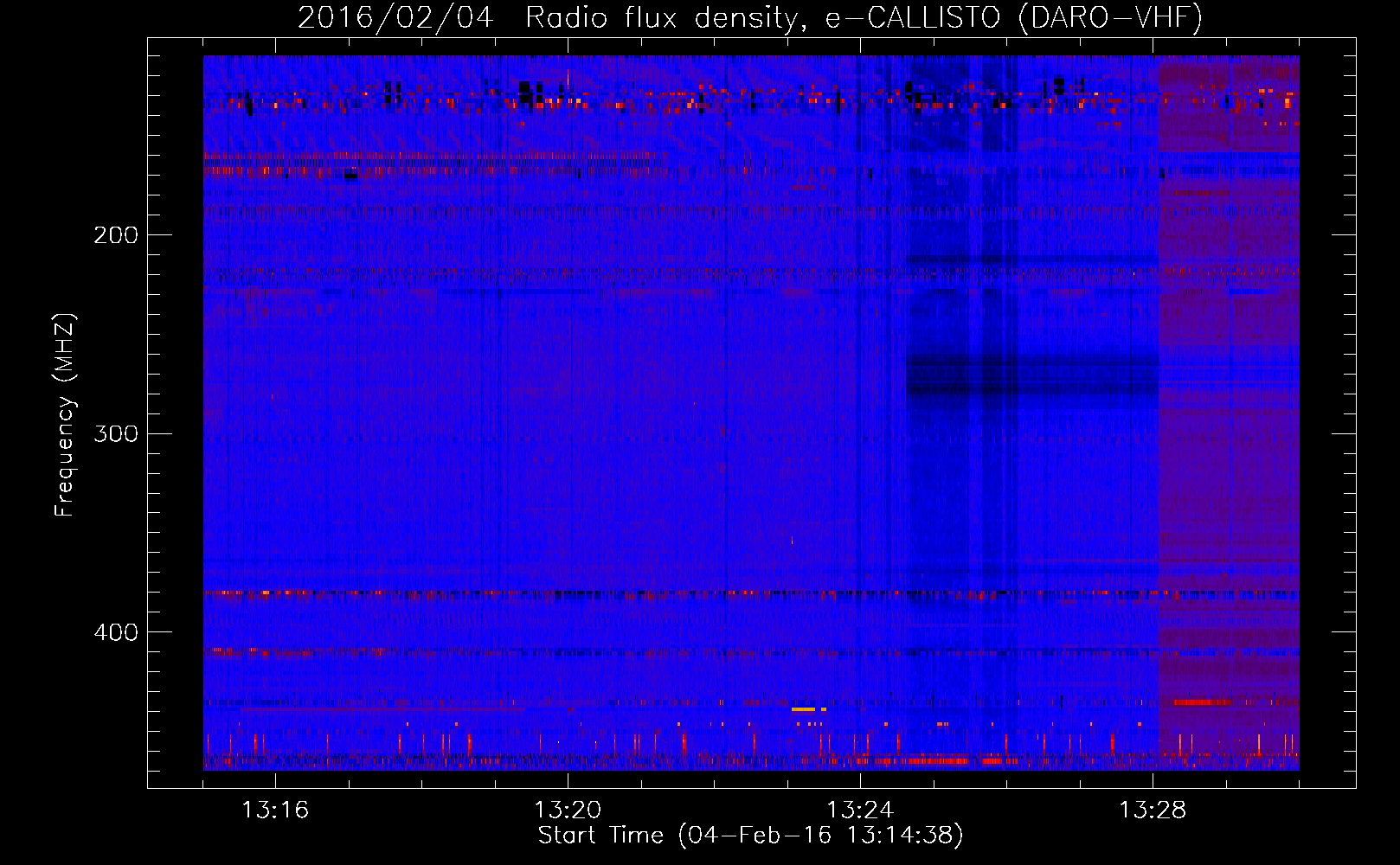The width and height of the screenshot is (1400, 865).
Task: Click the 300 frequency tick label
Action: 116,433
